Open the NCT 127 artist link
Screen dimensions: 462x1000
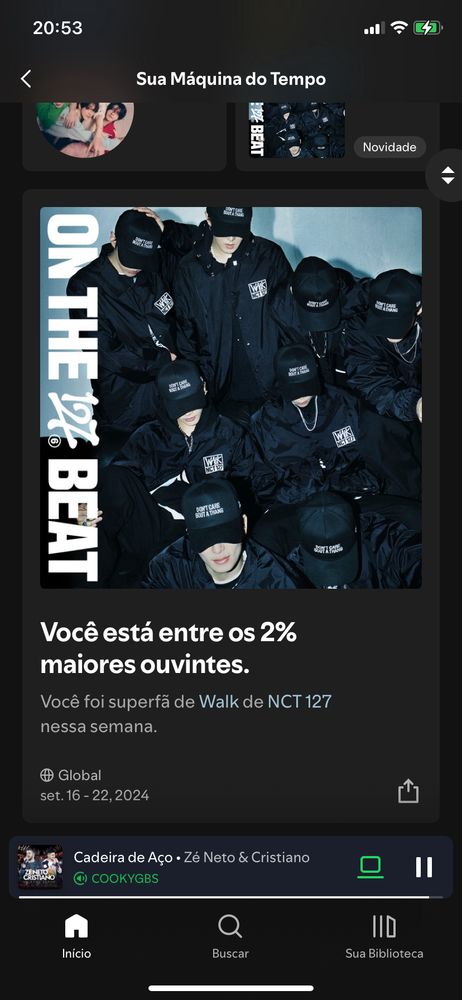point(299,702)
